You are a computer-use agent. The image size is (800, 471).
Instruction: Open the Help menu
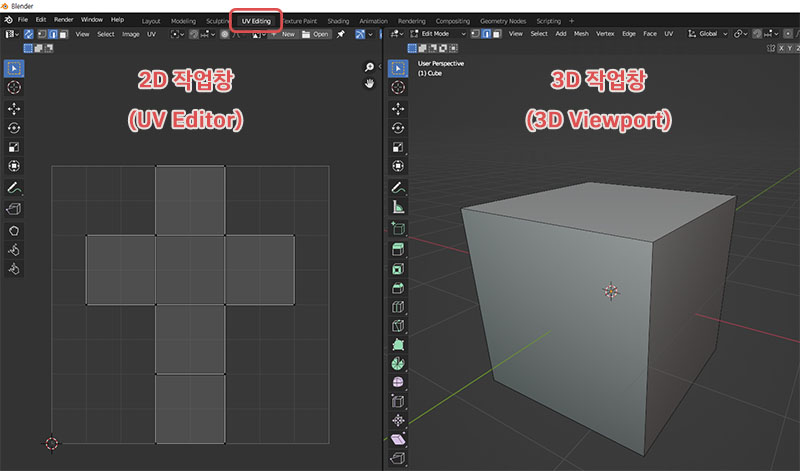pyautogui.click(x=117, y=20)
